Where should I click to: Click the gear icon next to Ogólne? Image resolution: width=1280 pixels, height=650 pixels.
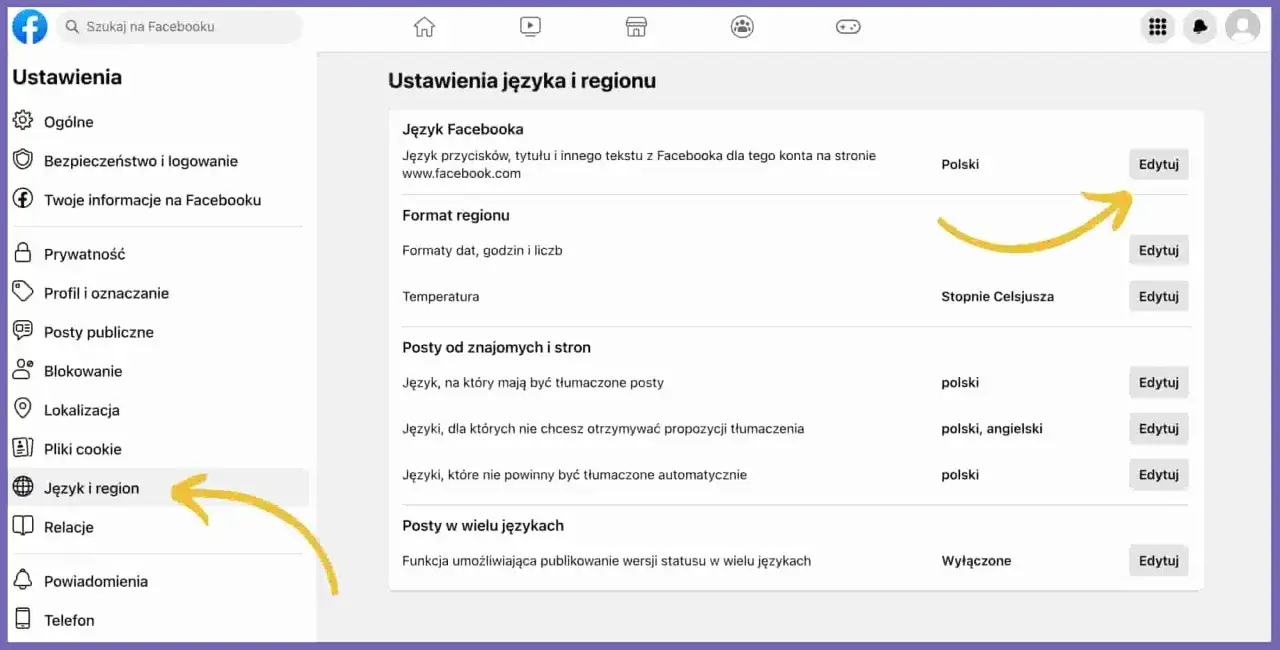pyautogui.click(x=22, y=121)
